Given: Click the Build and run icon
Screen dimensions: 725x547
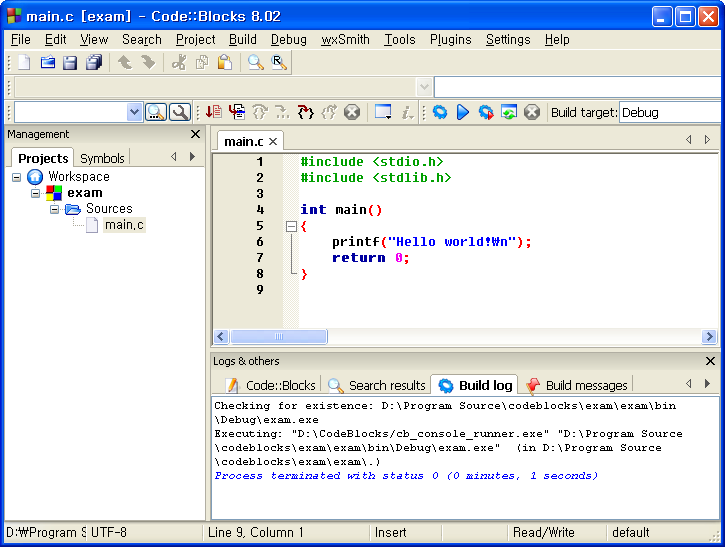Looking at the screenshot, I should pos(485,113).
